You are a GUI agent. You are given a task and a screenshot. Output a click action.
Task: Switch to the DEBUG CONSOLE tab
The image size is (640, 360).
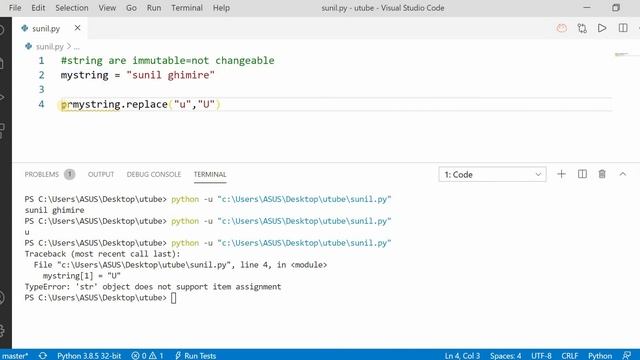click(153, 174)
